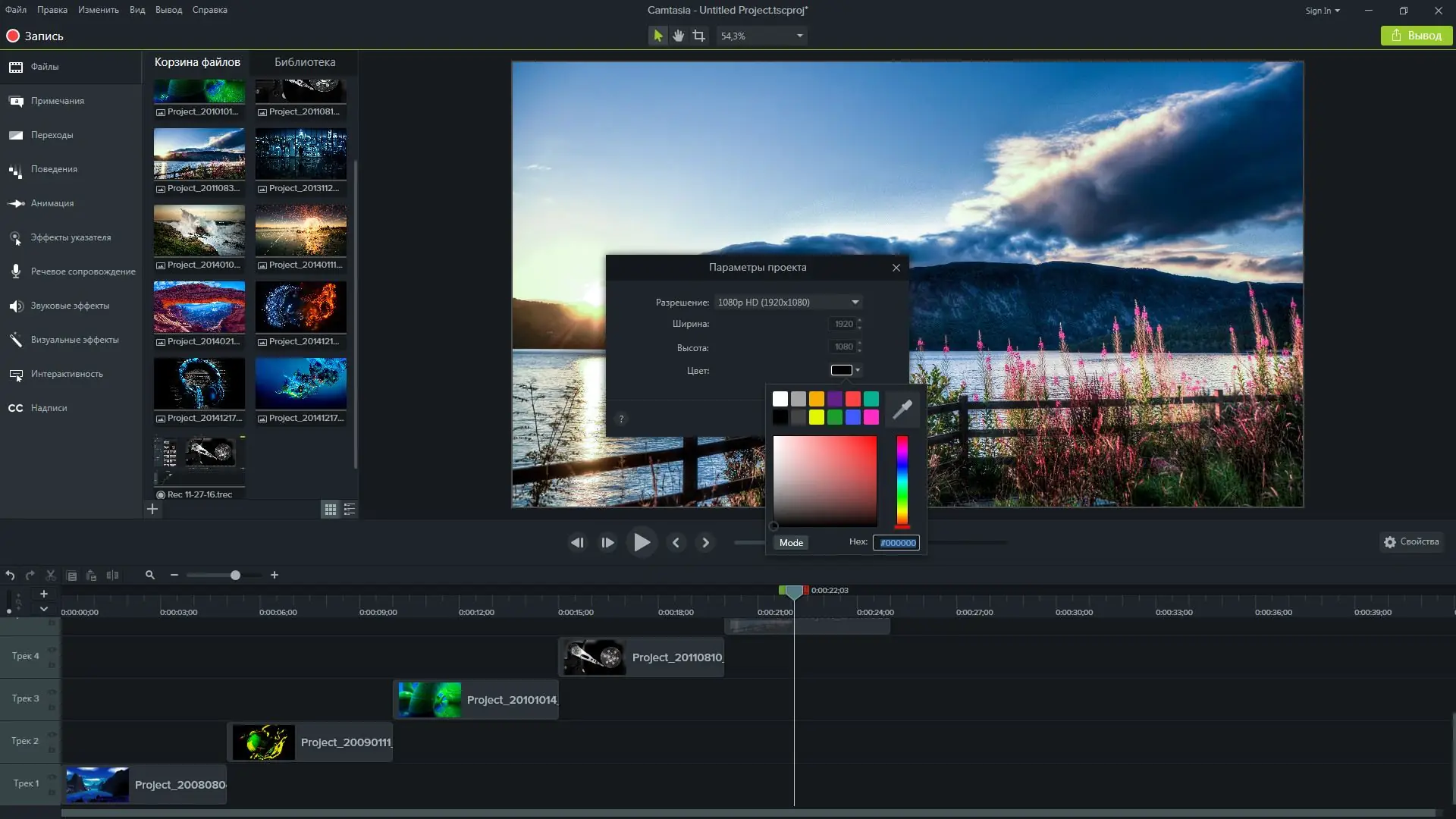This screenshot has width=1456, height=819.
Task: Expand the Sign In dropdown
Action: (1322, 11)
